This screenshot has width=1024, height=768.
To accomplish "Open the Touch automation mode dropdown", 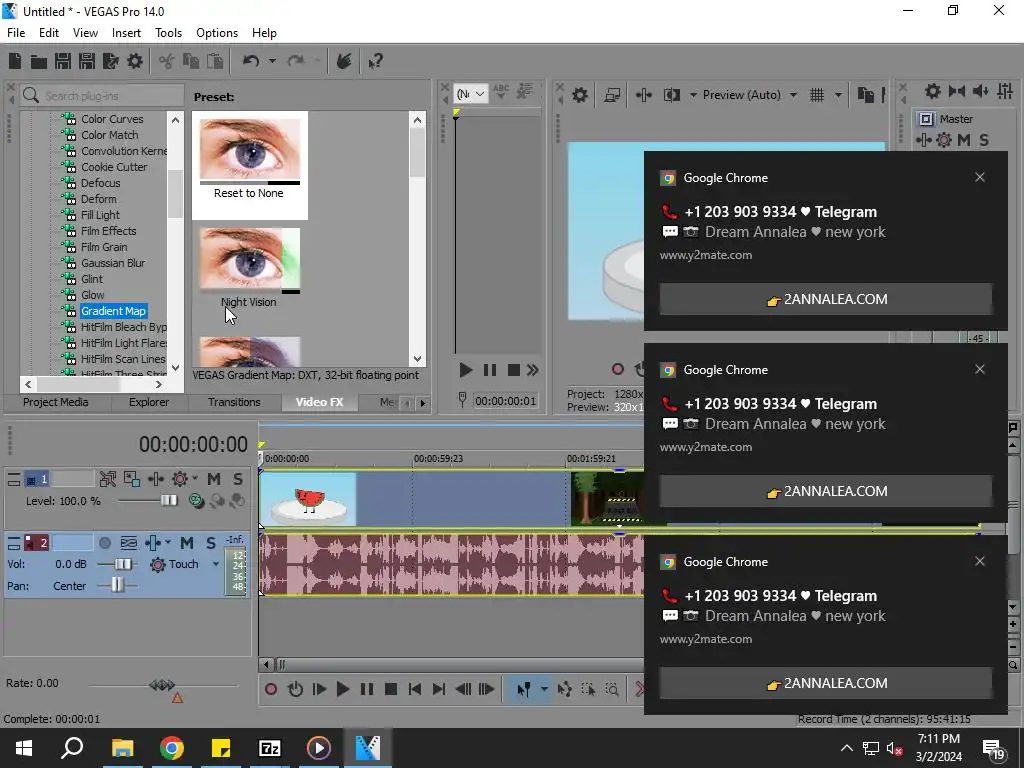I will [x=216, y=564].
